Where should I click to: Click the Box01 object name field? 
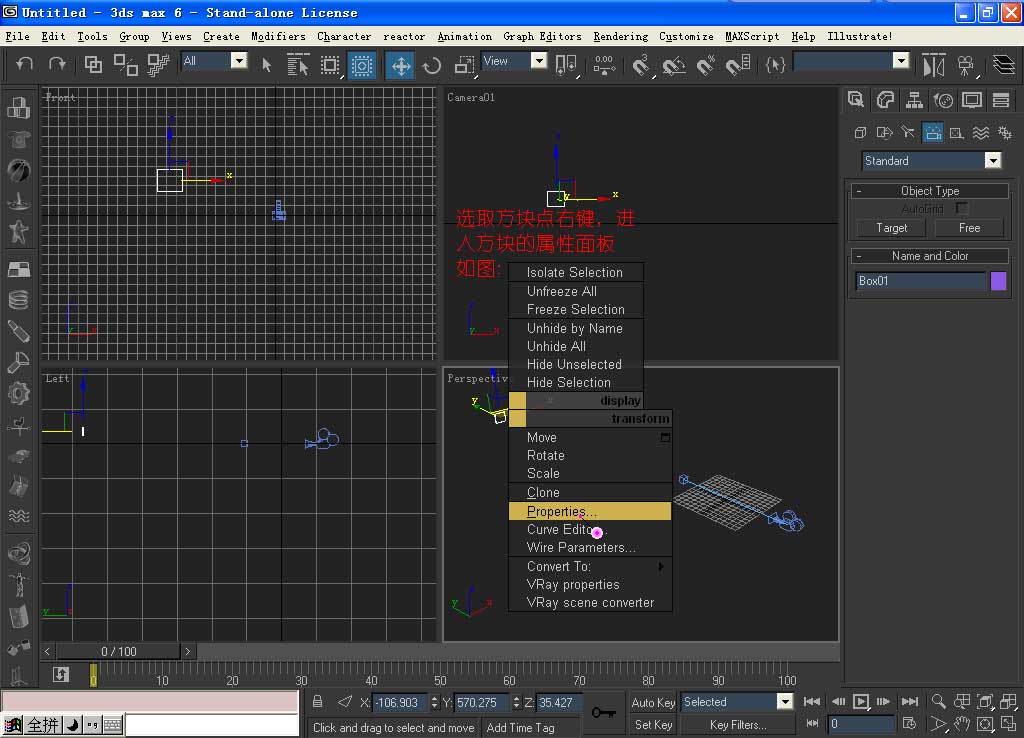(x=920, y=281)
